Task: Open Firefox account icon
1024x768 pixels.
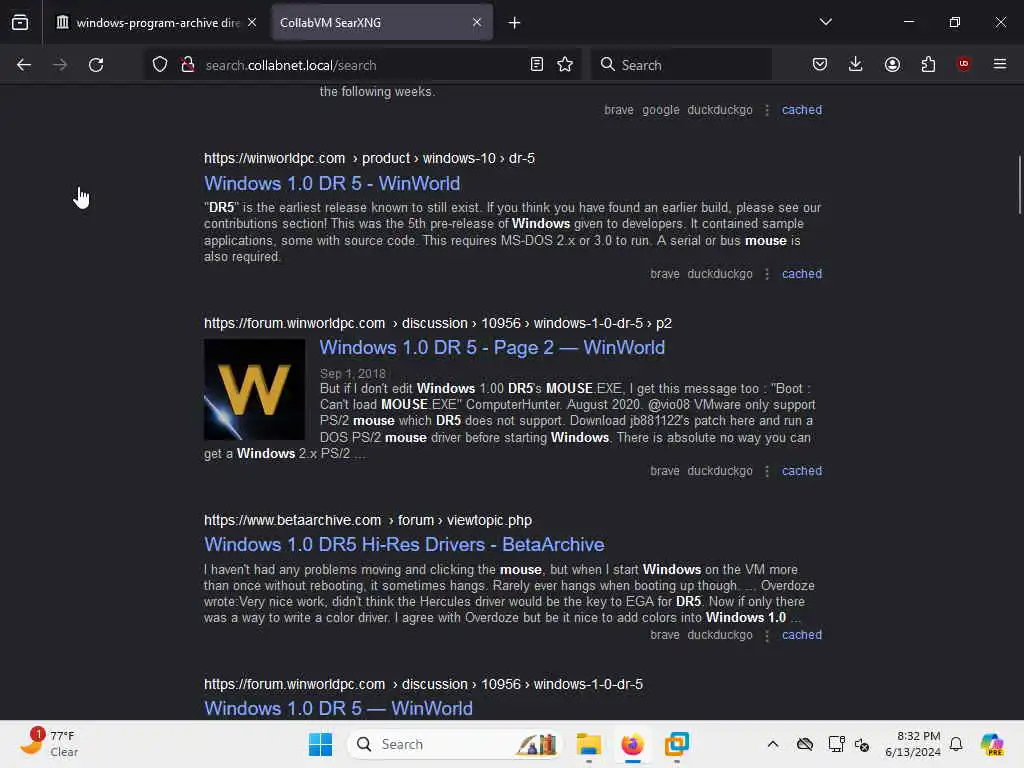Action: pyautogui.click(x=892, y=65)
